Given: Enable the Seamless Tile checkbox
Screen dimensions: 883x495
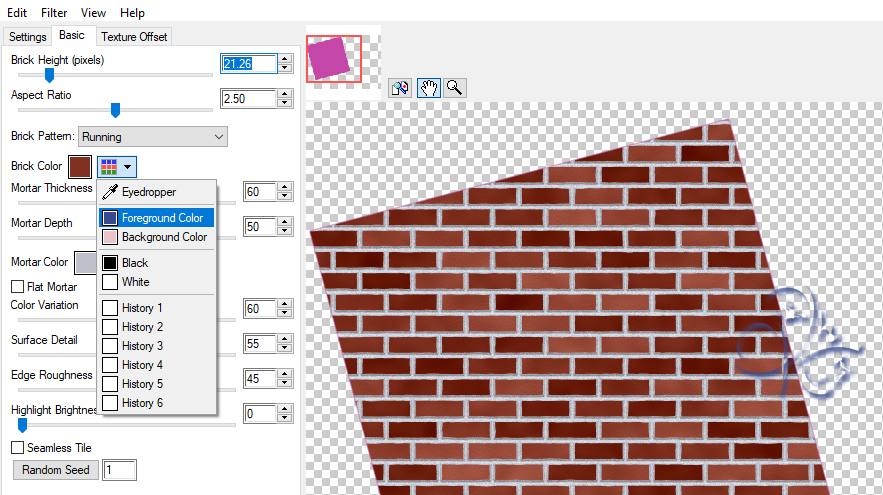Looking at the screenshot, I should [17, 448].
